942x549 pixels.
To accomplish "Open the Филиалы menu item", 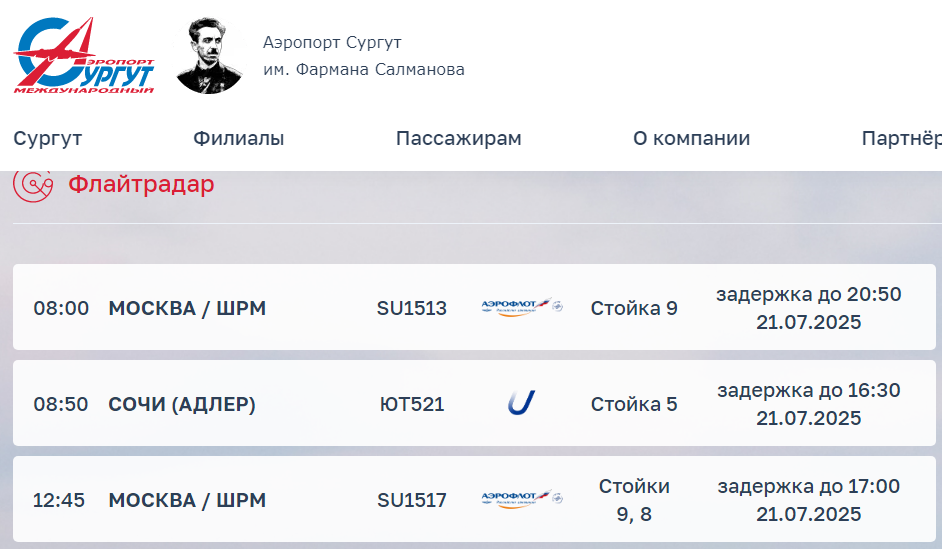I will pyautogui.click(x=239, y=138).
